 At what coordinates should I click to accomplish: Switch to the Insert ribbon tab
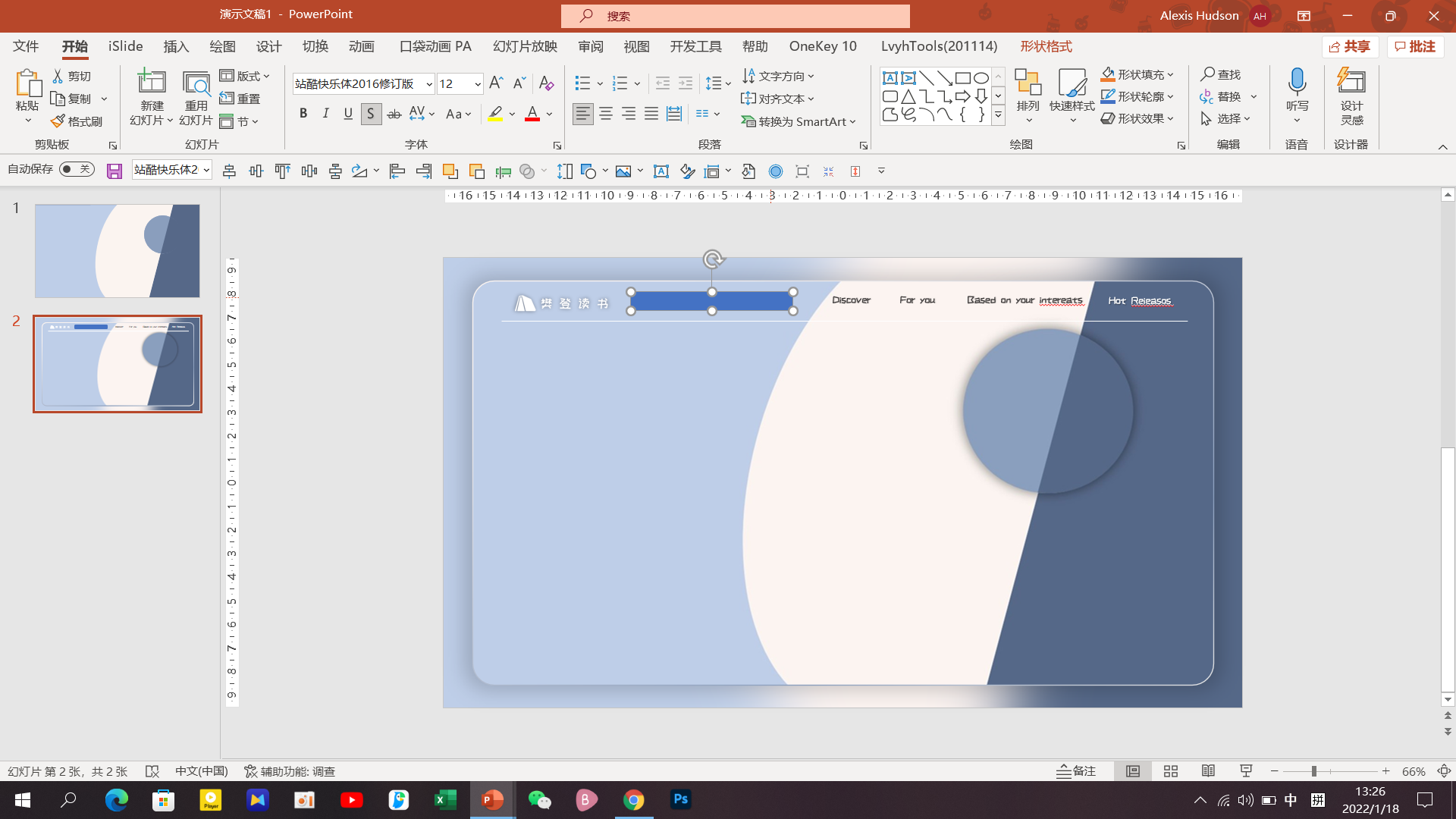click(176, 46)
